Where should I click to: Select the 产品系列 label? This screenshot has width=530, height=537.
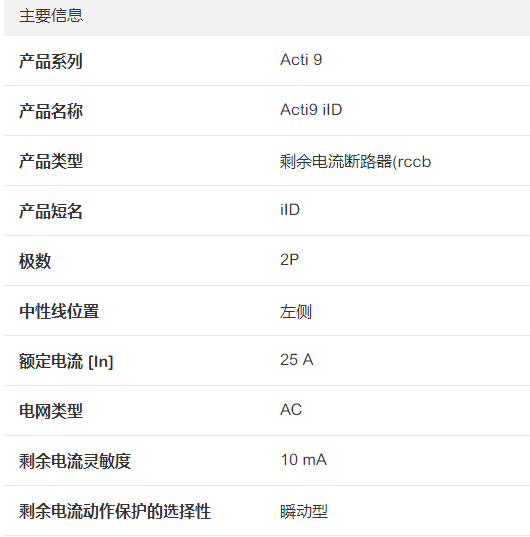pos(51,61)
